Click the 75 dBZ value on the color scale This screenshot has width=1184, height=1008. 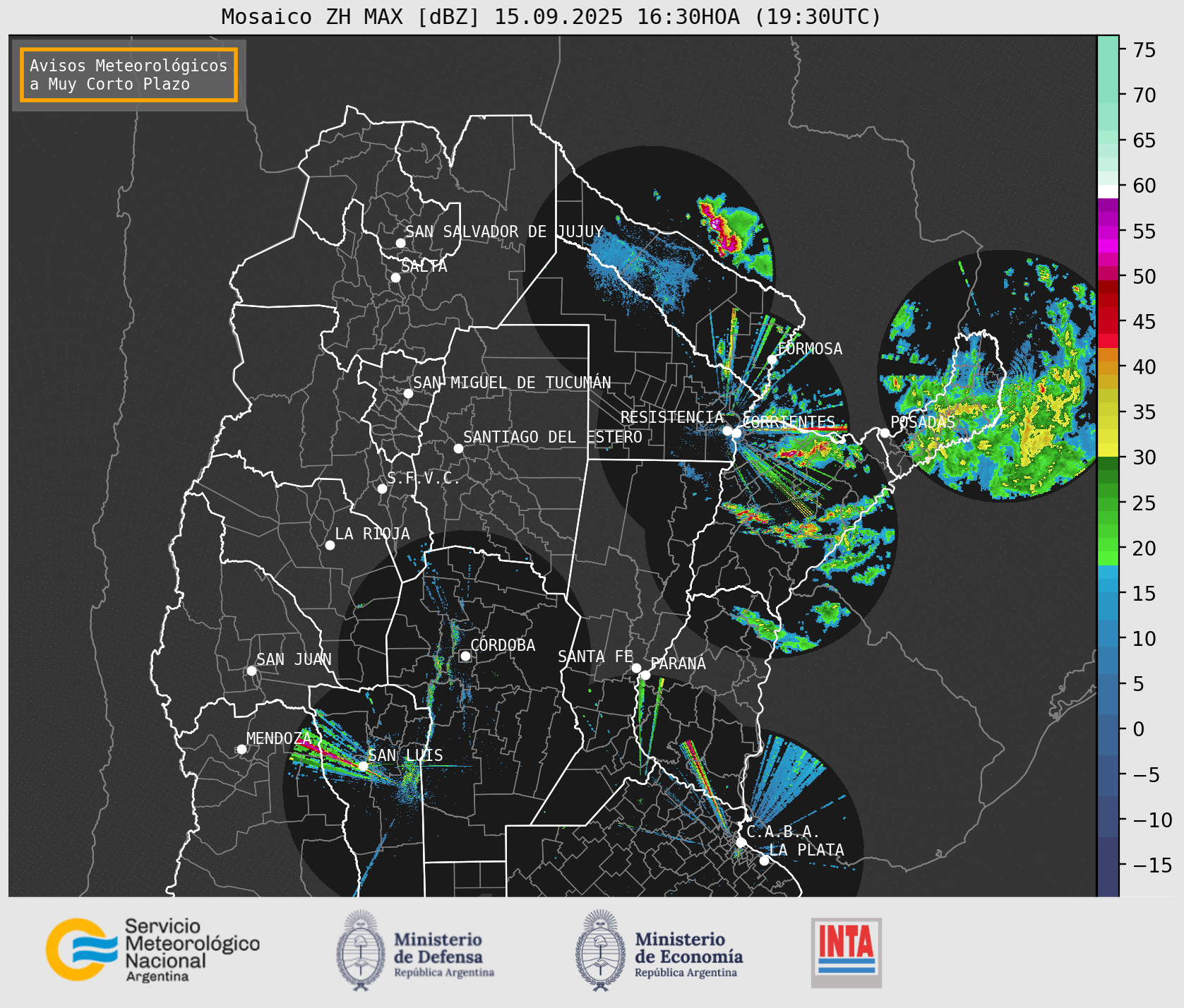pyautogui.click(x=1144, y=50)
